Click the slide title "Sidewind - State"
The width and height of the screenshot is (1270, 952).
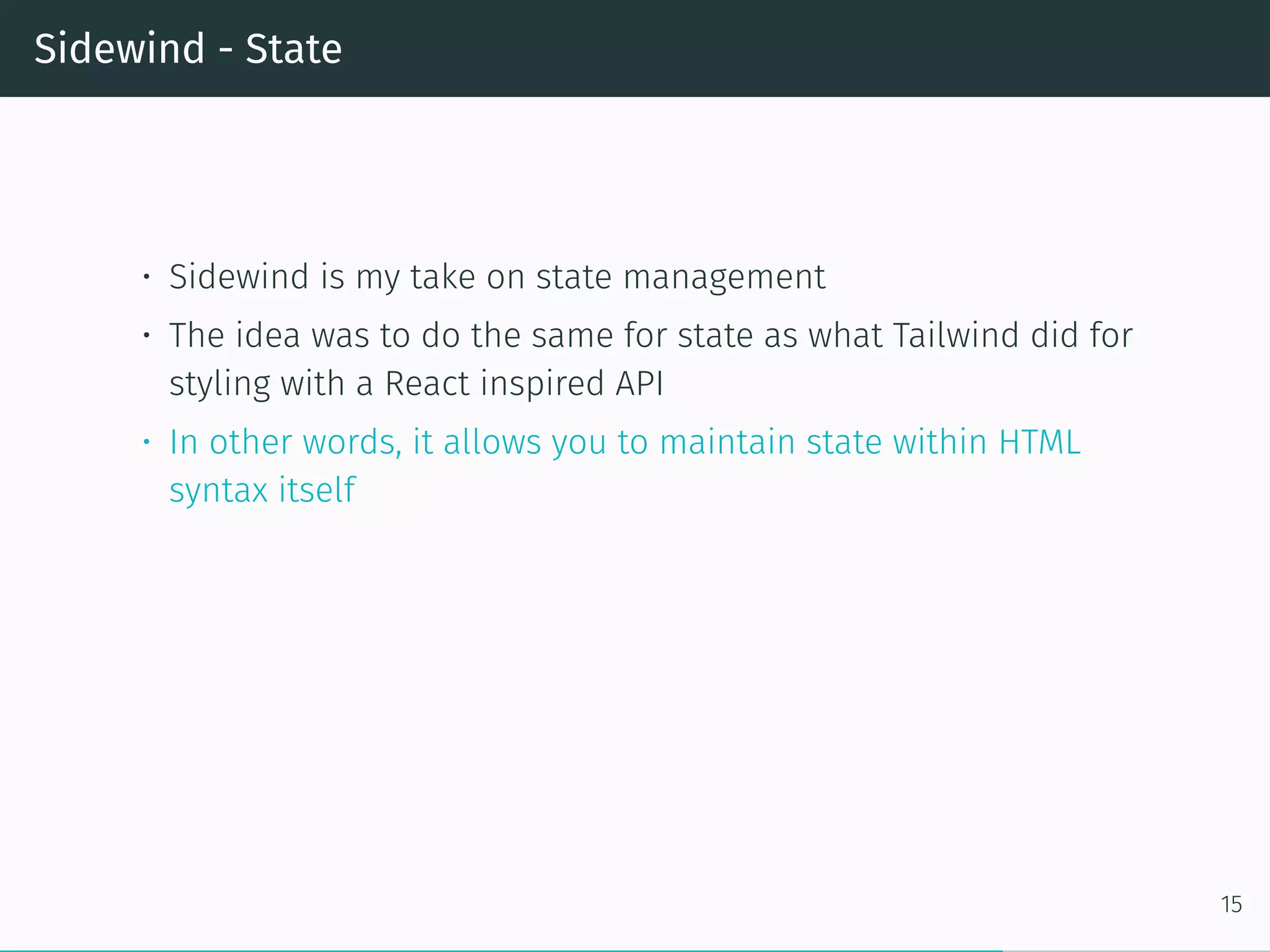click(x=188, y=48)
